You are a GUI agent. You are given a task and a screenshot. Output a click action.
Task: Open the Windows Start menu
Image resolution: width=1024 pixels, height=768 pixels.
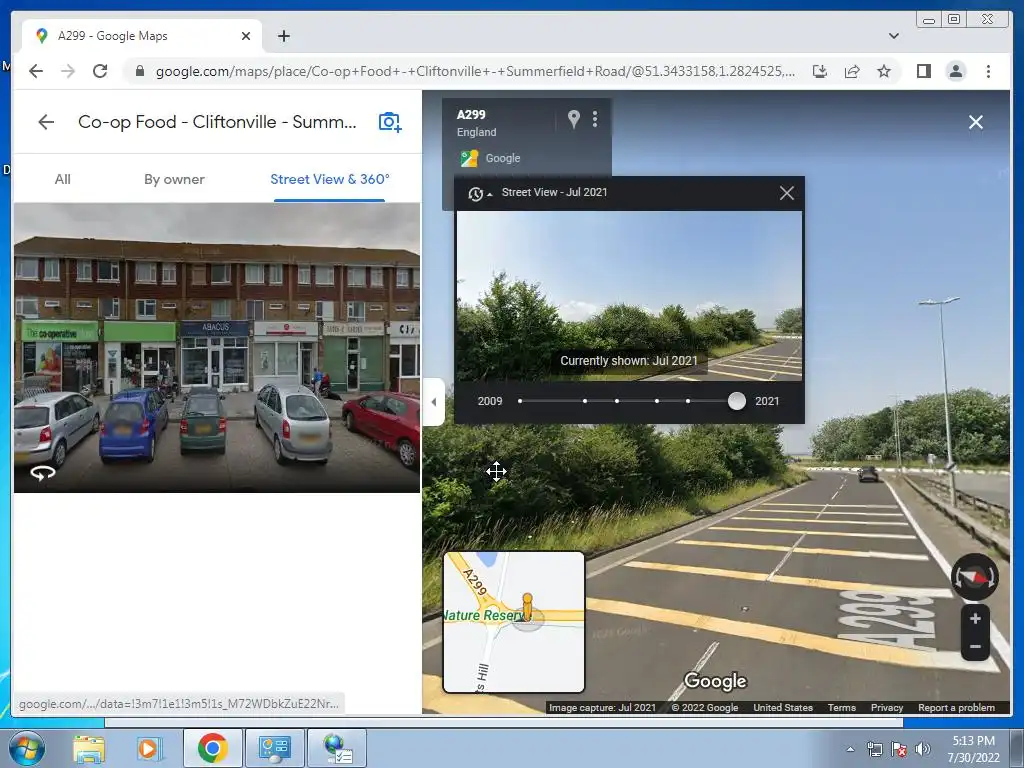(25, 748)
